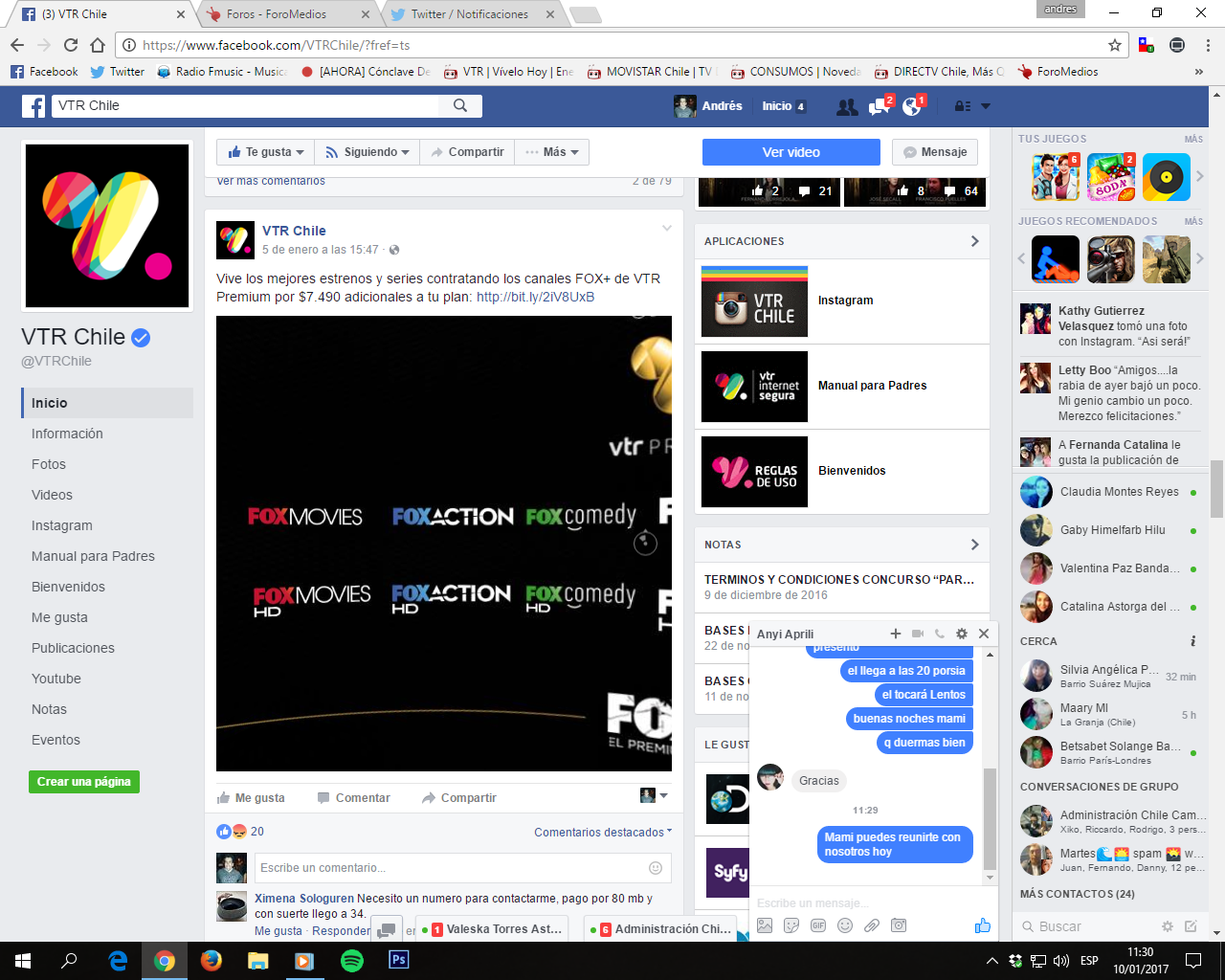This screenshot has width=1225, height=980.
Task: Click the GIF icon in chat window
Action: pyautogui.click(x=817, y=925)
